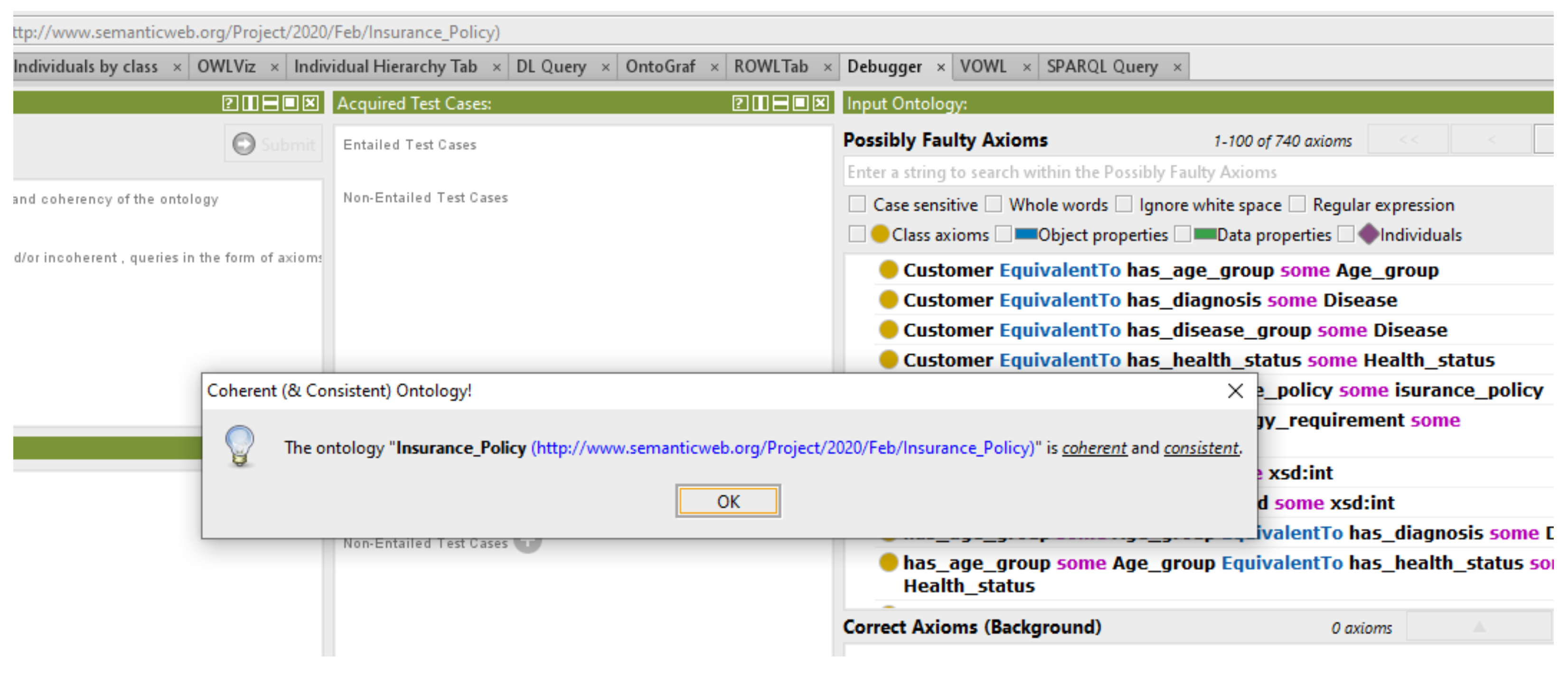Tick the Whole words checkbox
The image size is (1568, 675).
coord(994,205)
